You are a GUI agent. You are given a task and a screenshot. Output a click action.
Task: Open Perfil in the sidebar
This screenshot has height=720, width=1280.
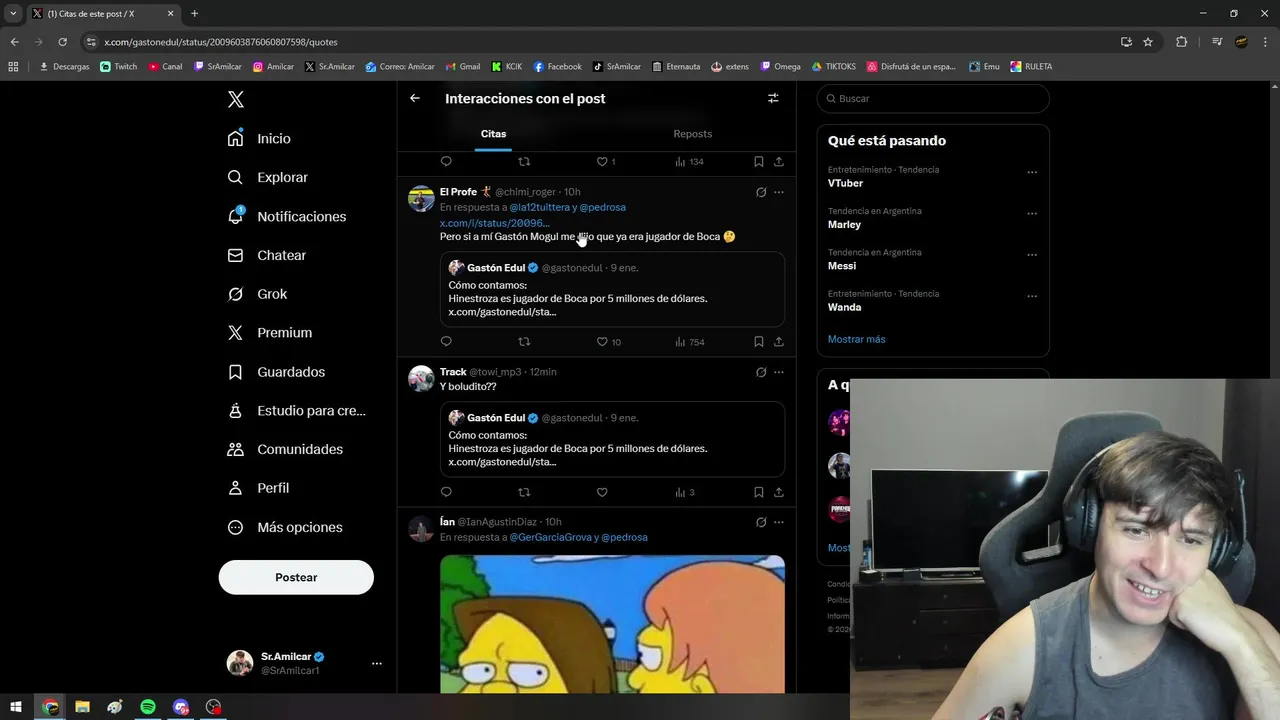[x=259, y=488]
